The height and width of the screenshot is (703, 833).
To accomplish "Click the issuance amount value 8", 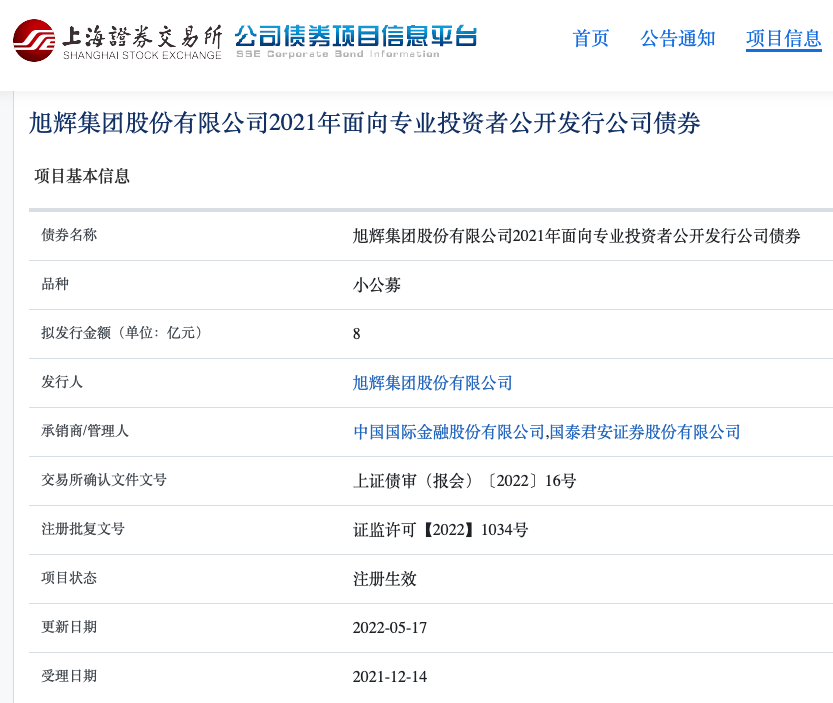I will click(357, 333).
